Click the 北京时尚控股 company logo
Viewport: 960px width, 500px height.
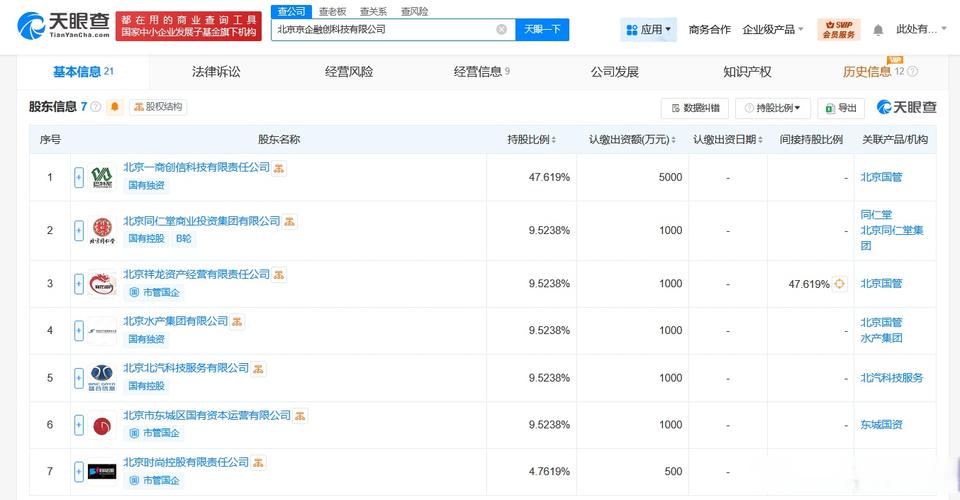(x=102, y=472)
